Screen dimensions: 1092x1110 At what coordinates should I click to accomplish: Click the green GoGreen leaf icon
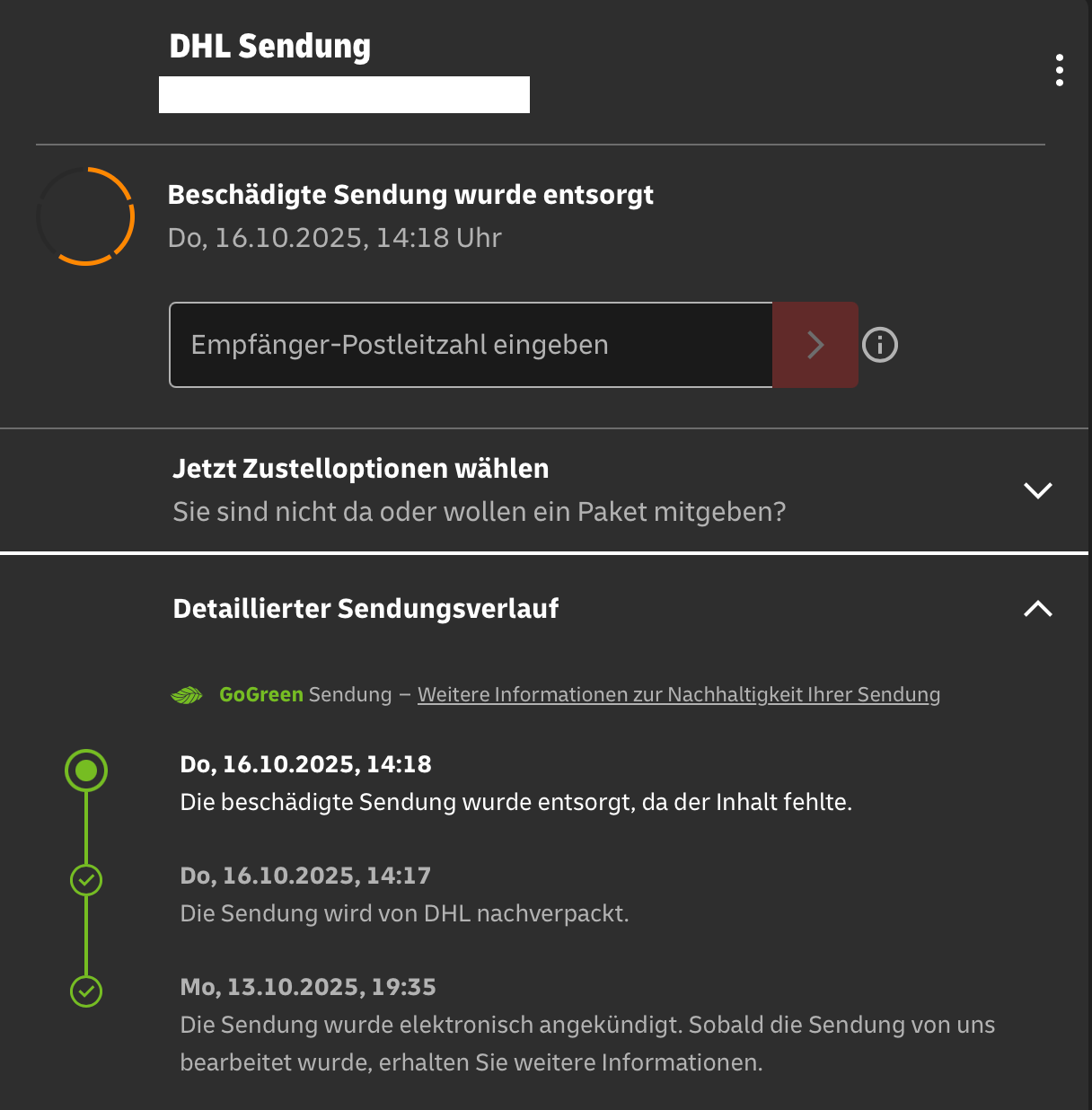(x=187, y=695)
